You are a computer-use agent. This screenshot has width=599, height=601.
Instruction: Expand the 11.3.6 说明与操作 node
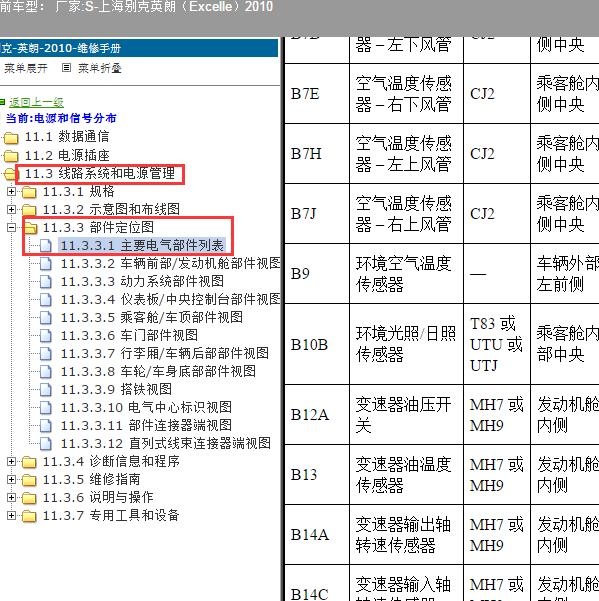point(11,497)
